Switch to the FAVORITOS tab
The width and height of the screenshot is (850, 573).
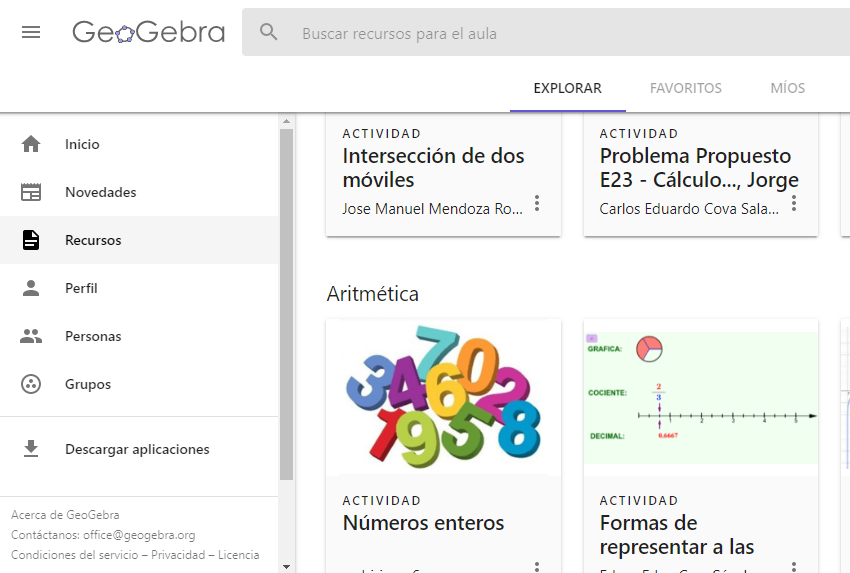[686, 88]
